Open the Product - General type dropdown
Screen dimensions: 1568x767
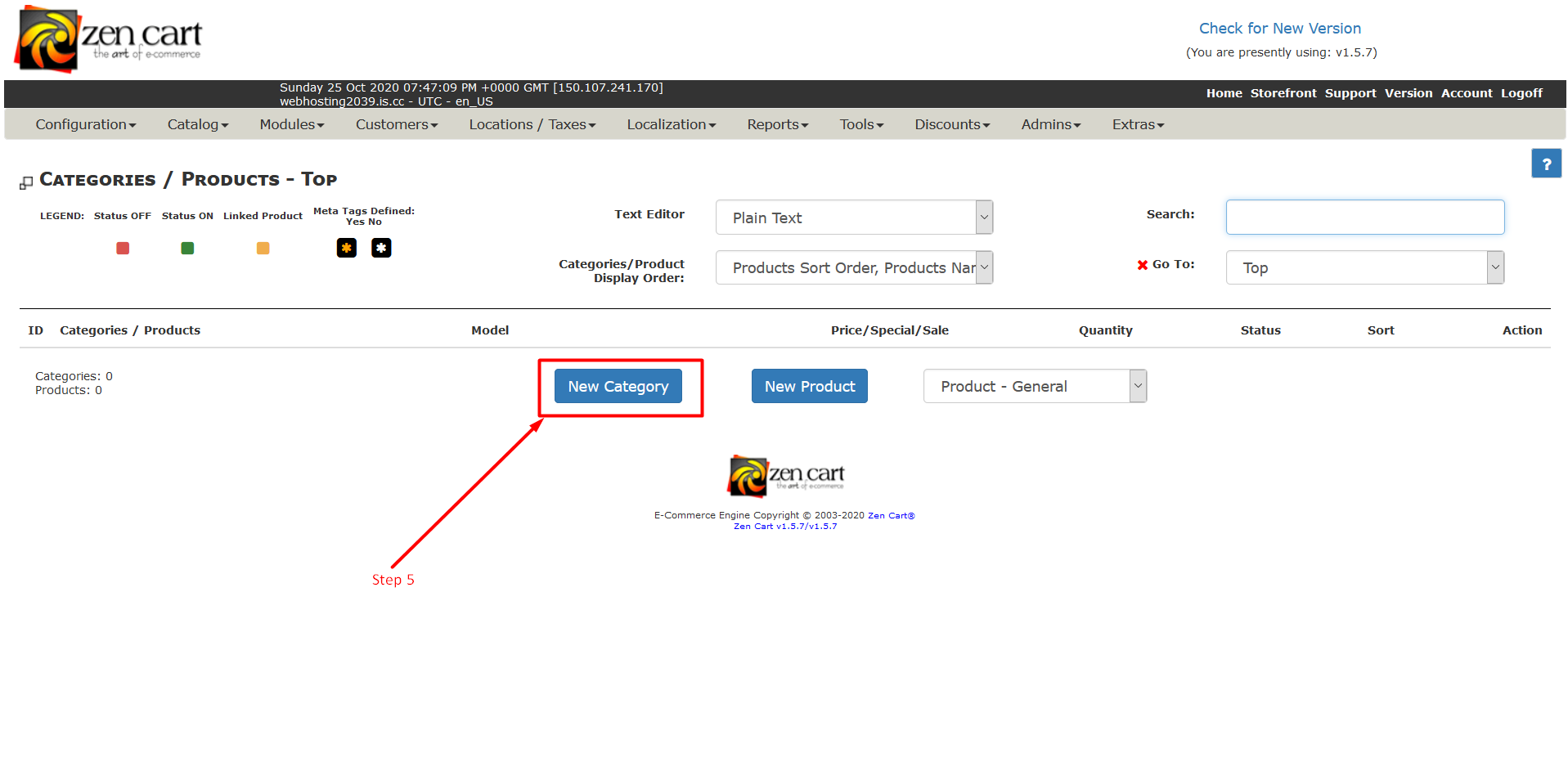coord(1035,386)
